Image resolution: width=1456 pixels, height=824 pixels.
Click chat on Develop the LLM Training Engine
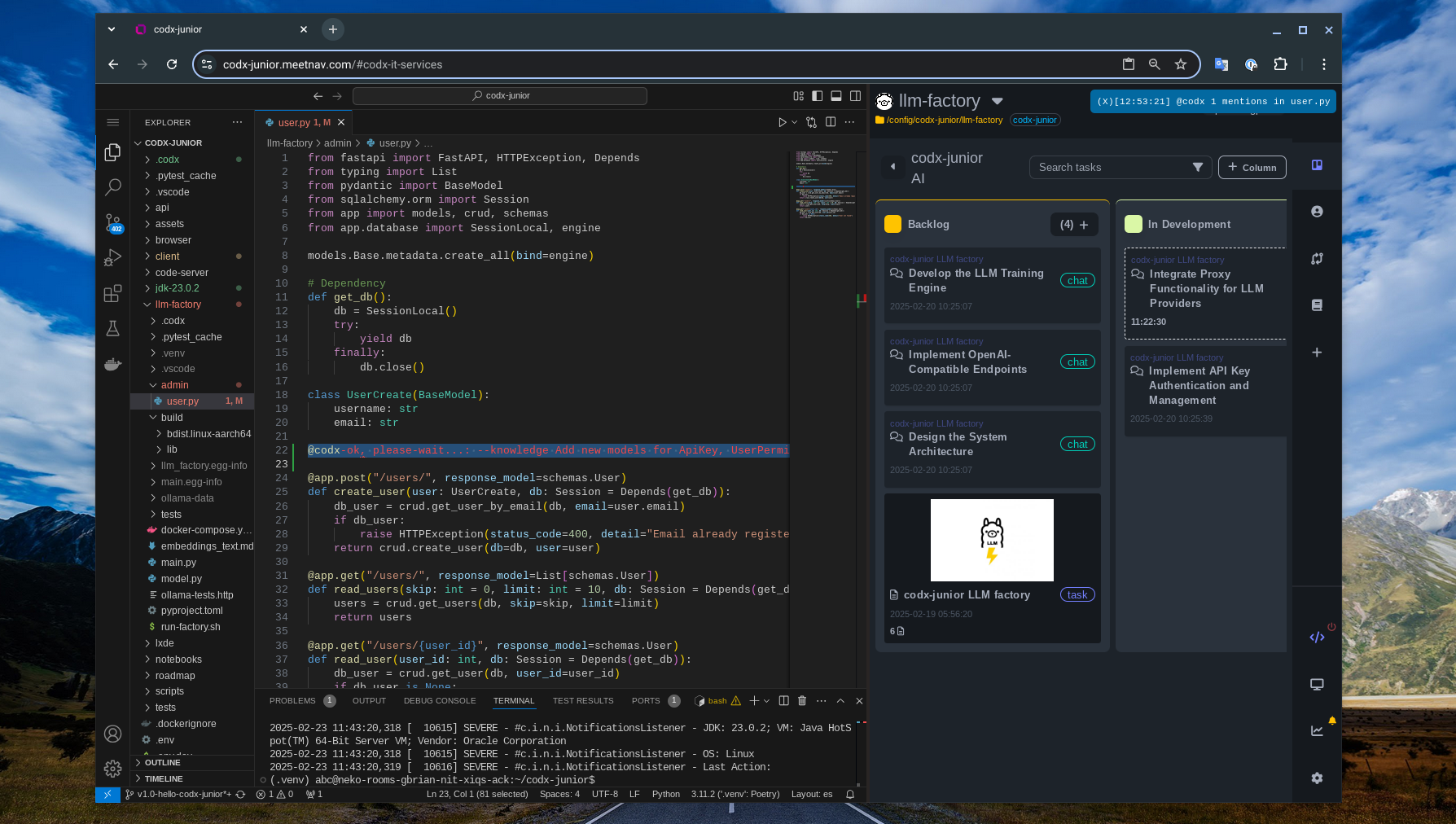point(1077,281)
